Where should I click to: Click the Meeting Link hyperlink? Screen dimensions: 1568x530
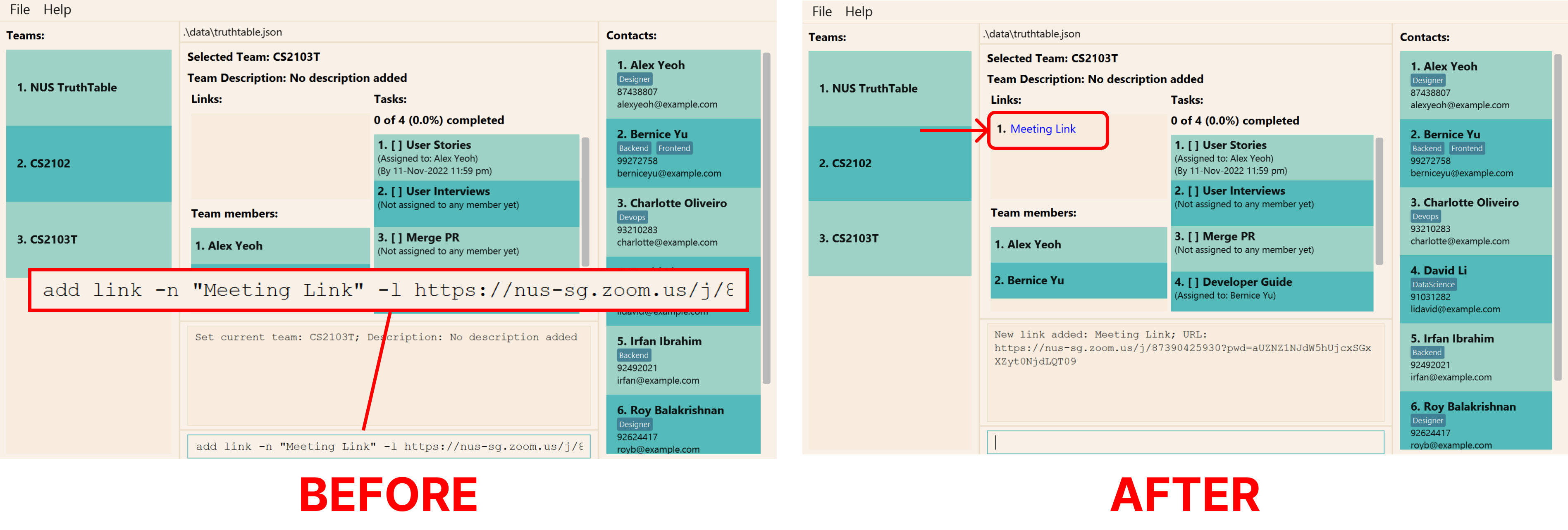pos(1042,129)
